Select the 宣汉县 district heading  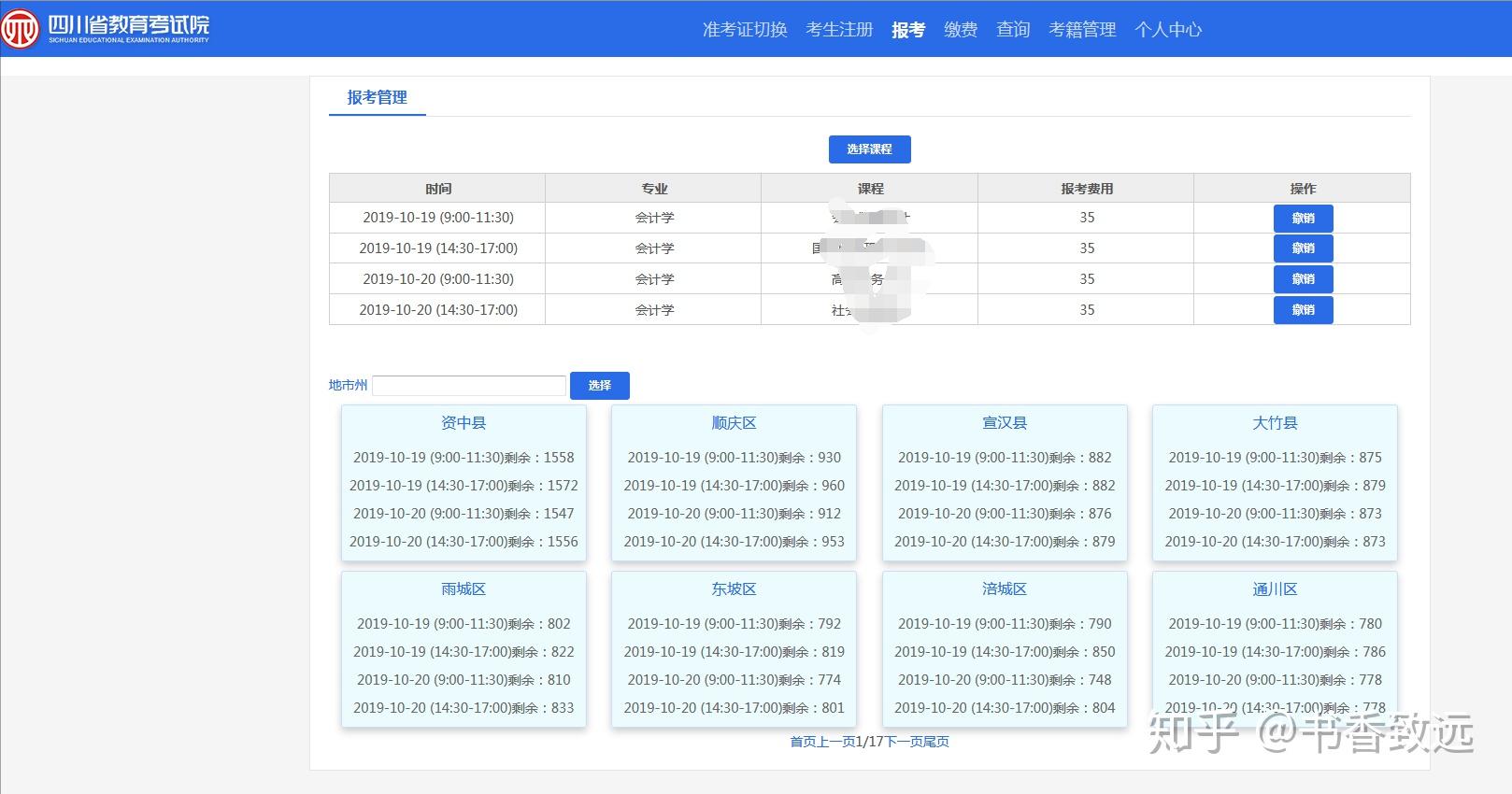pyautogui.click(x=1005, y=423)
